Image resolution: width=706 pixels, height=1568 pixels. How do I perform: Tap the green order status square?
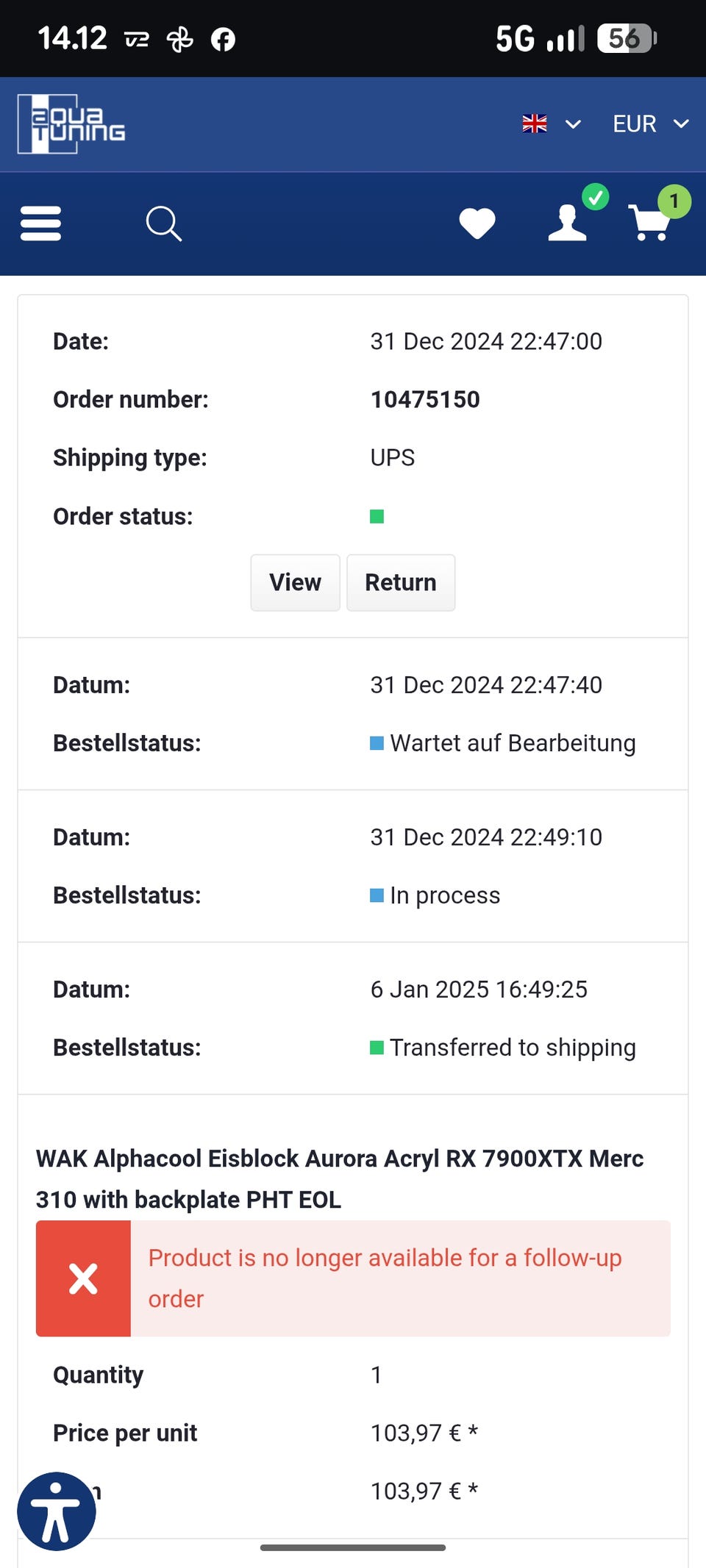pos(377,516)
